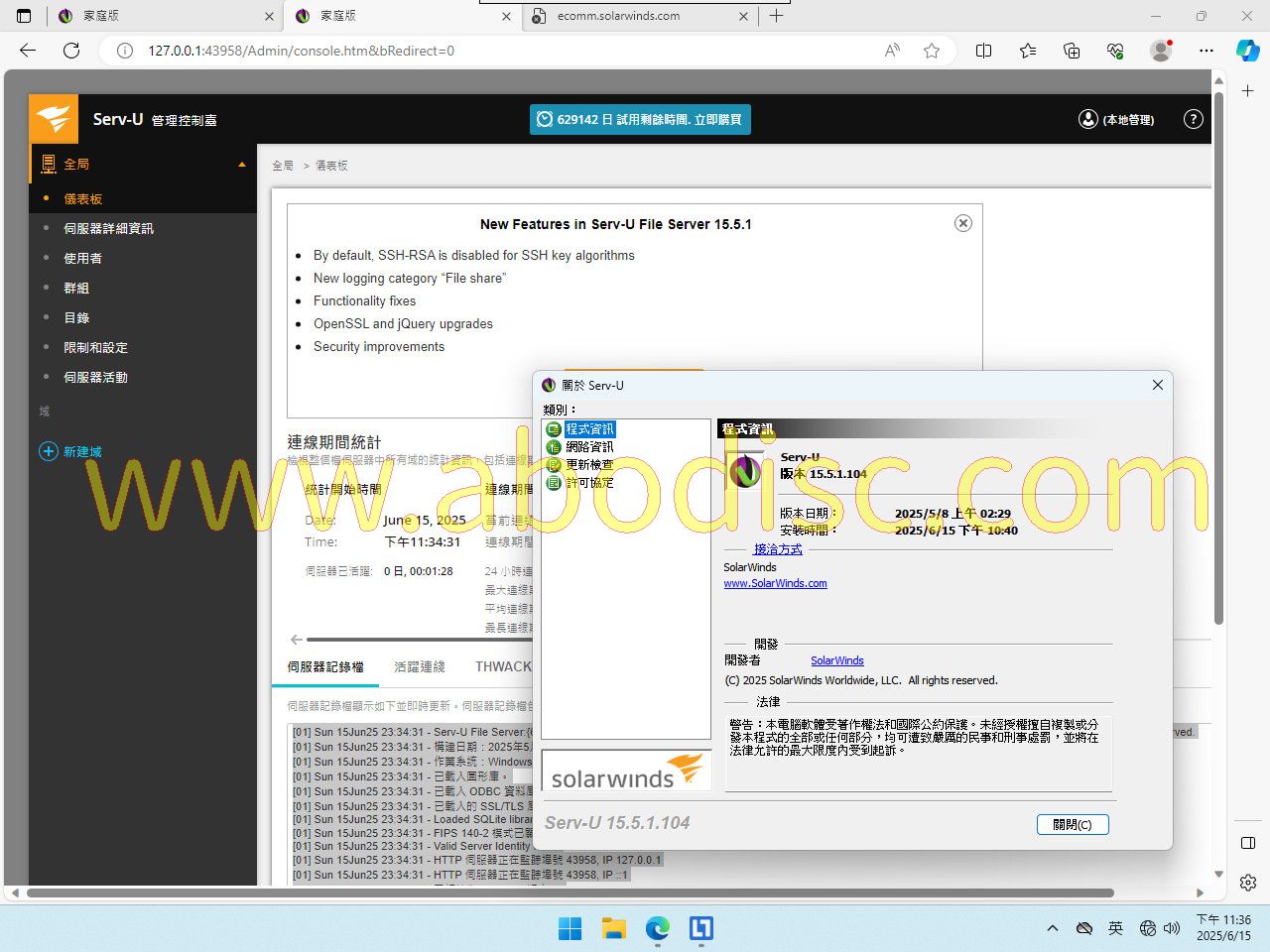Open tab actions menu icon
This screenshot has height=952, width=1270.
pyautogui.click(x=24, y=16)
